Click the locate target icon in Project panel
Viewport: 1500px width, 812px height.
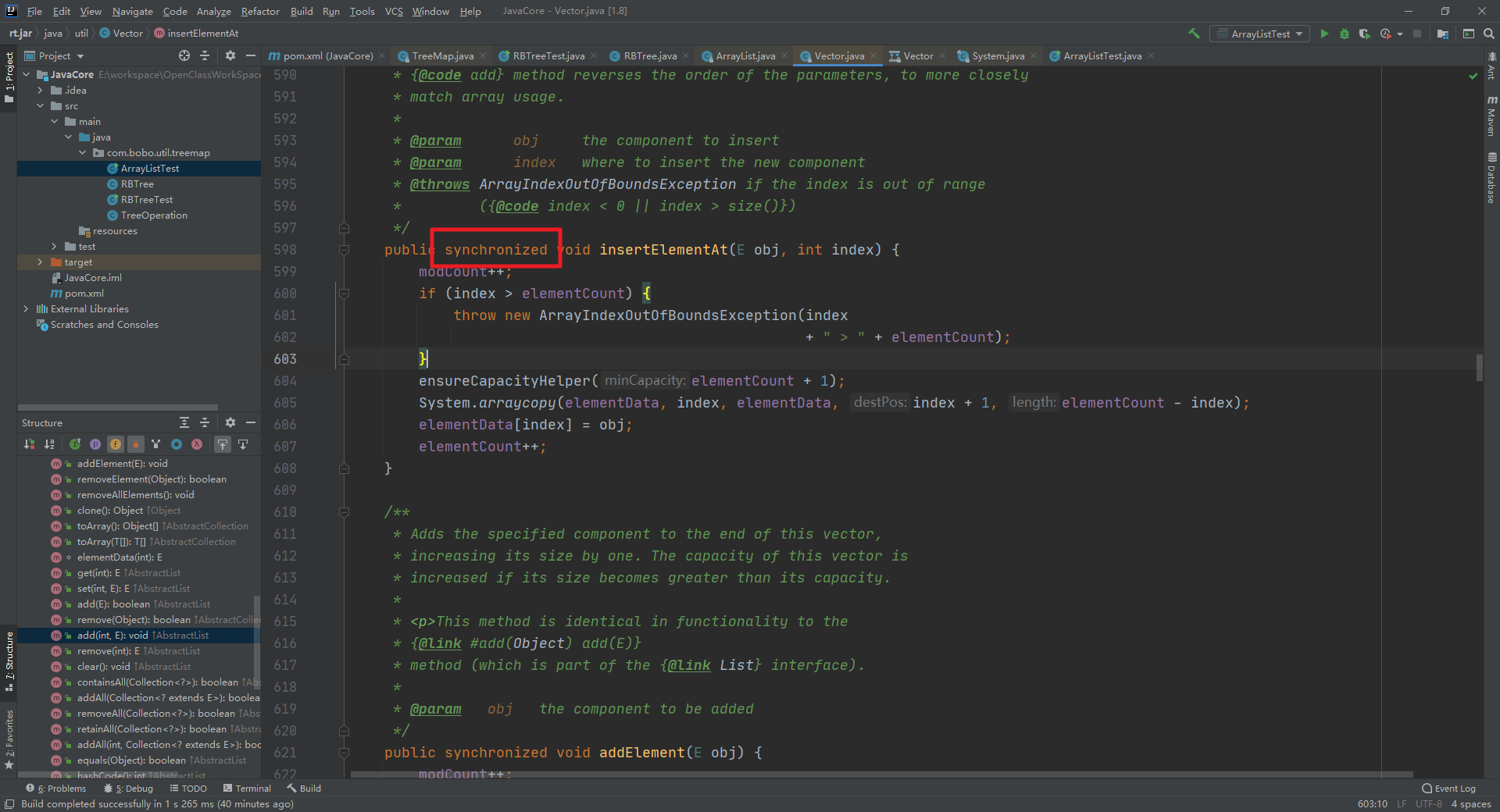click(184, 55)
